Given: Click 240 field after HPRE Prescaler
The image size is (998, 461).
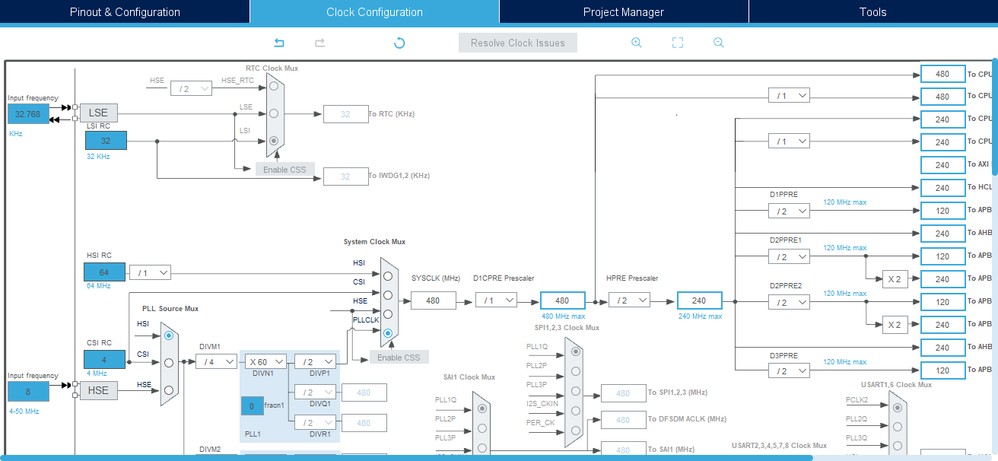Looking at the screenshot, I should tap(699, 301).
